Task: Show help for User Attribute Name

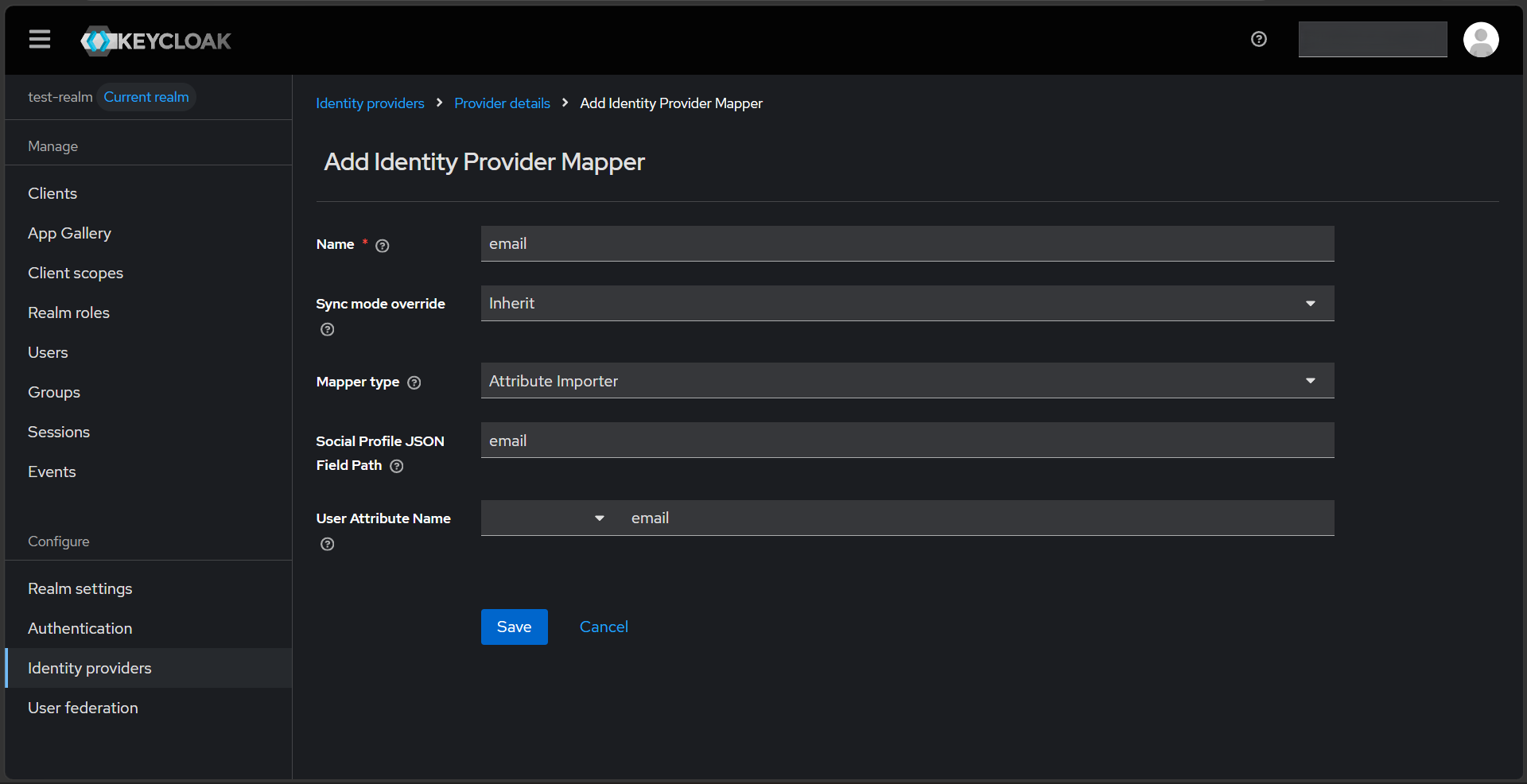Action: 327,544
